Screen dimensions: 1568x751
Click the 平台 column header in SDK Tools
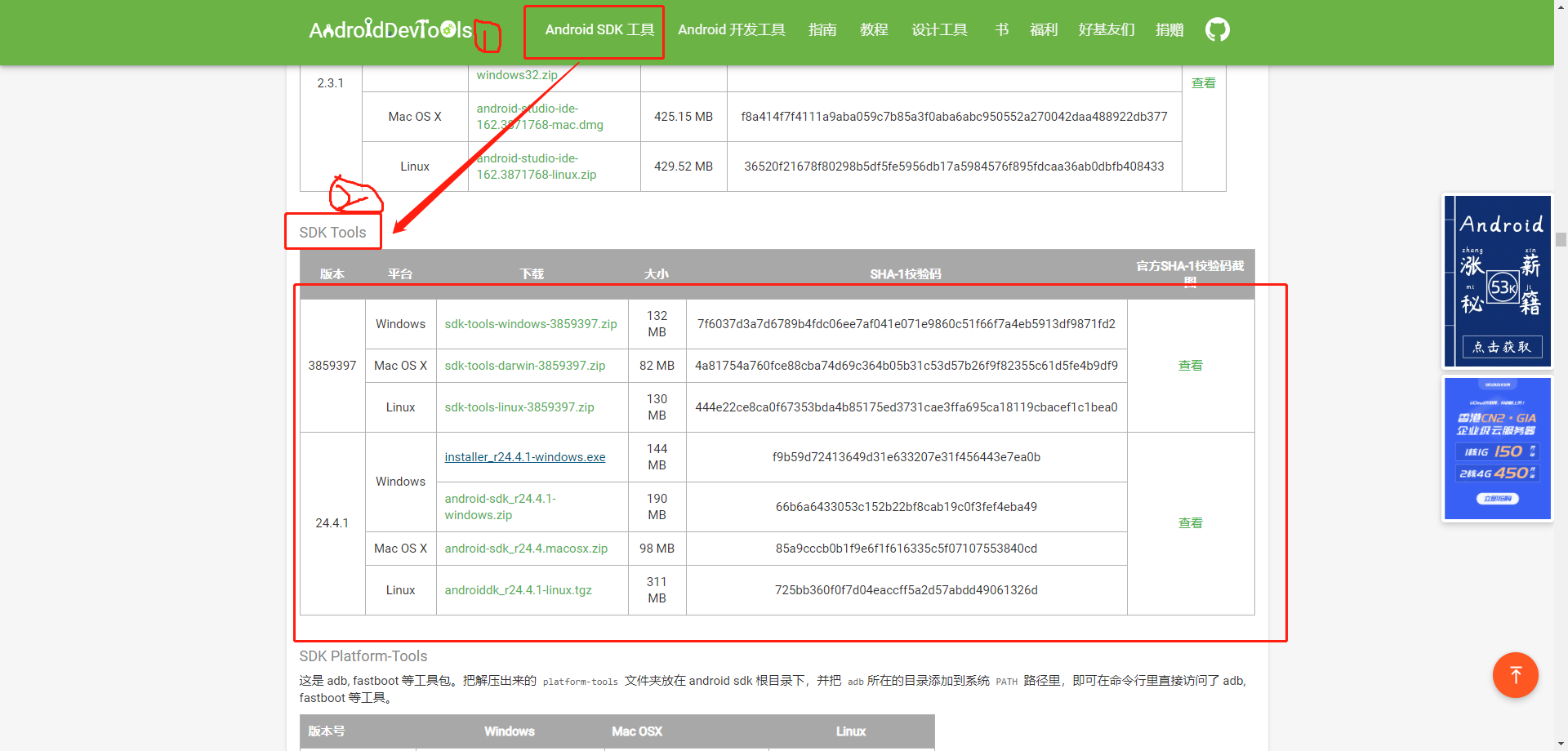tap(400, 274)
